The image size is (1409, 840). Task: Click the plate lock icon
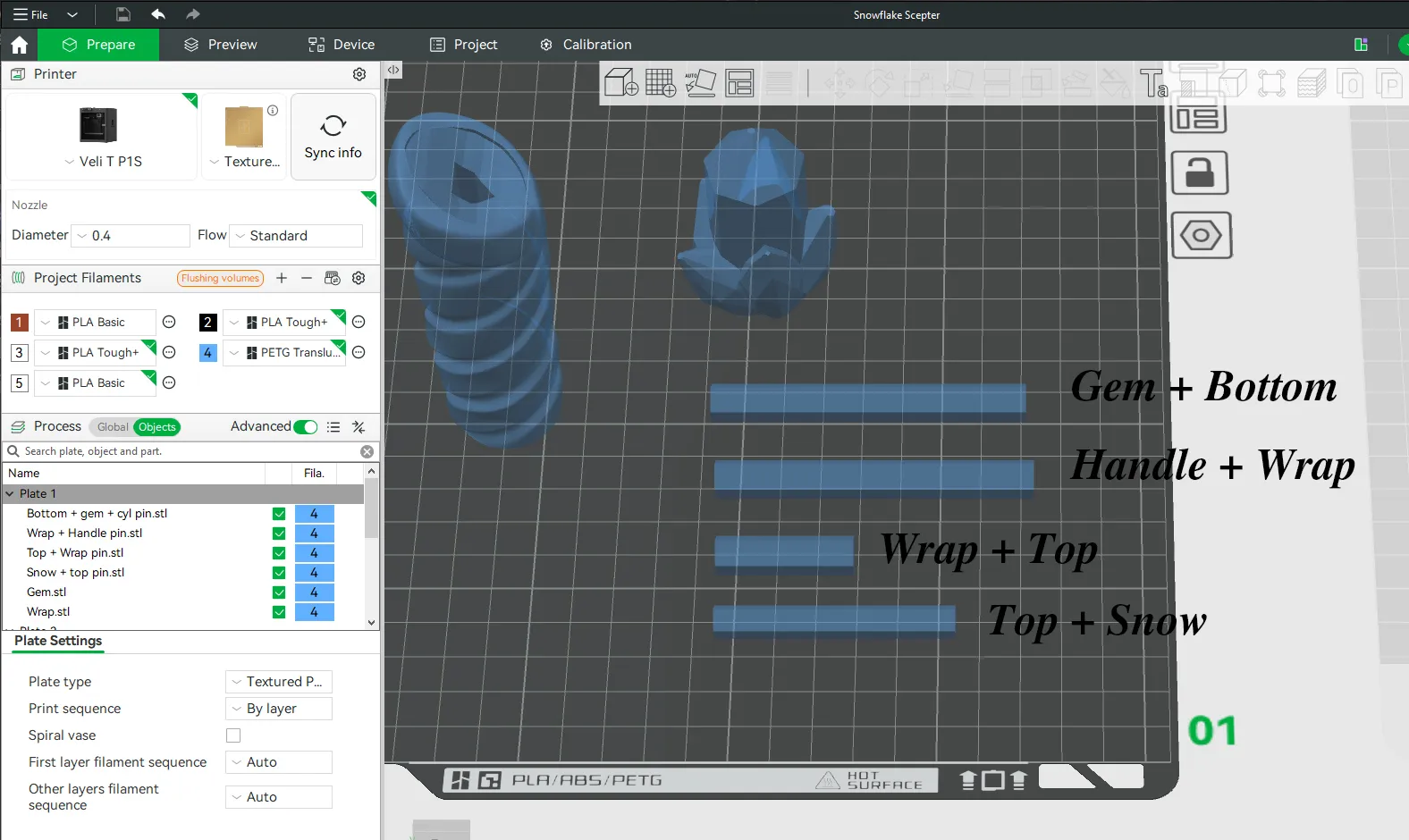1200,173
